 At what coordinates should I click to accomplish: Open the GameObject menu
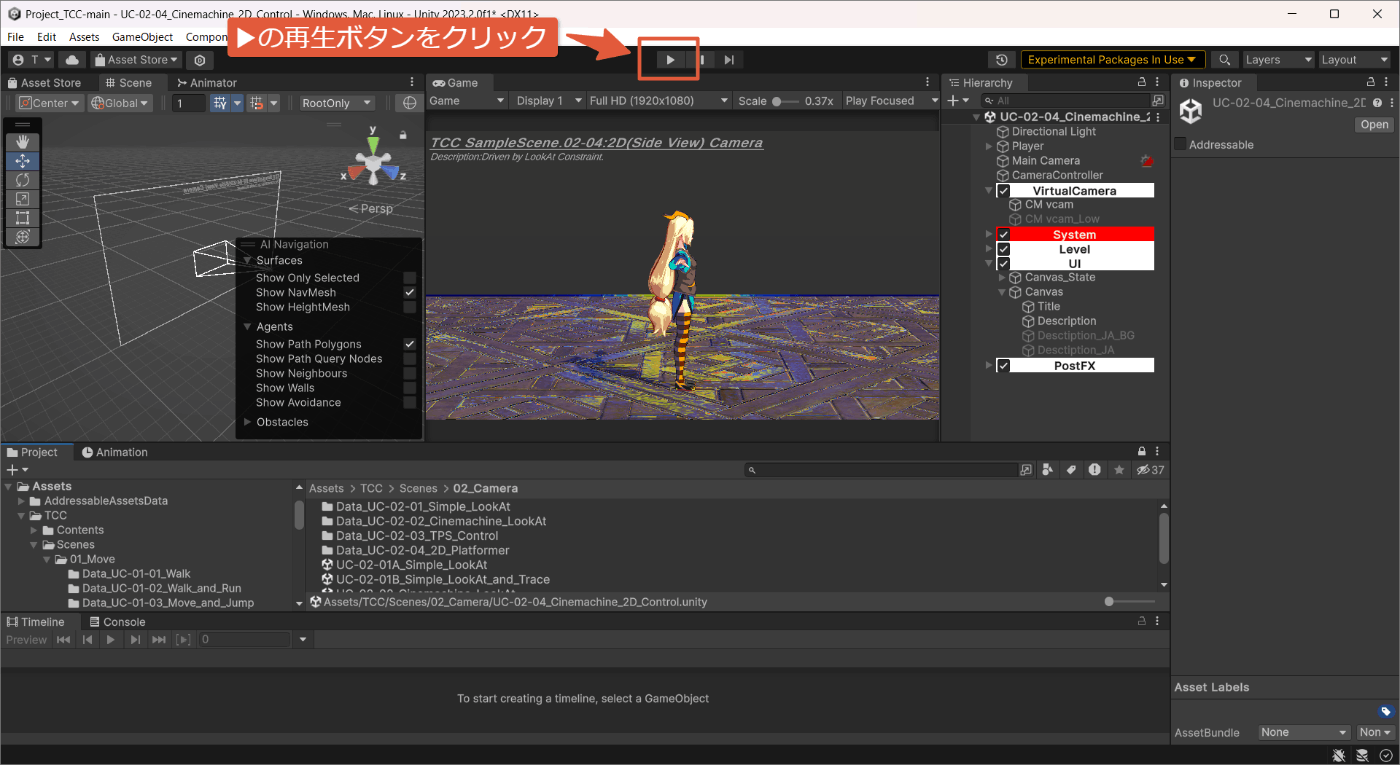point(142,37)
